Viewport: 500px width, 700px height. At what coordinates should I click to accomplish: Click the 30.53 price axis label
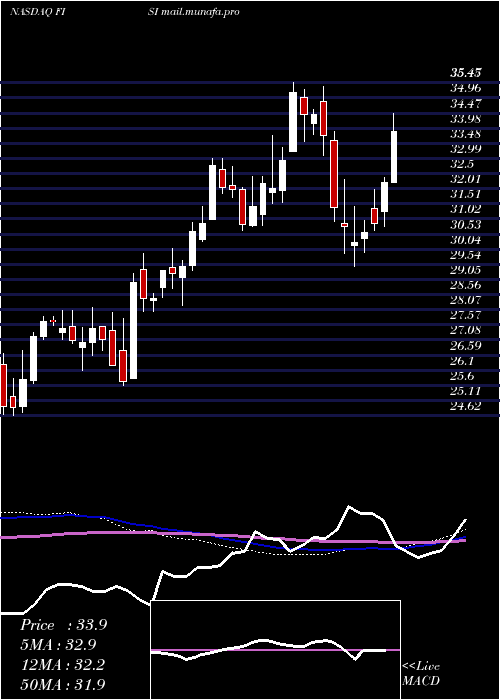pyautogui.click(x=467, y=224)
